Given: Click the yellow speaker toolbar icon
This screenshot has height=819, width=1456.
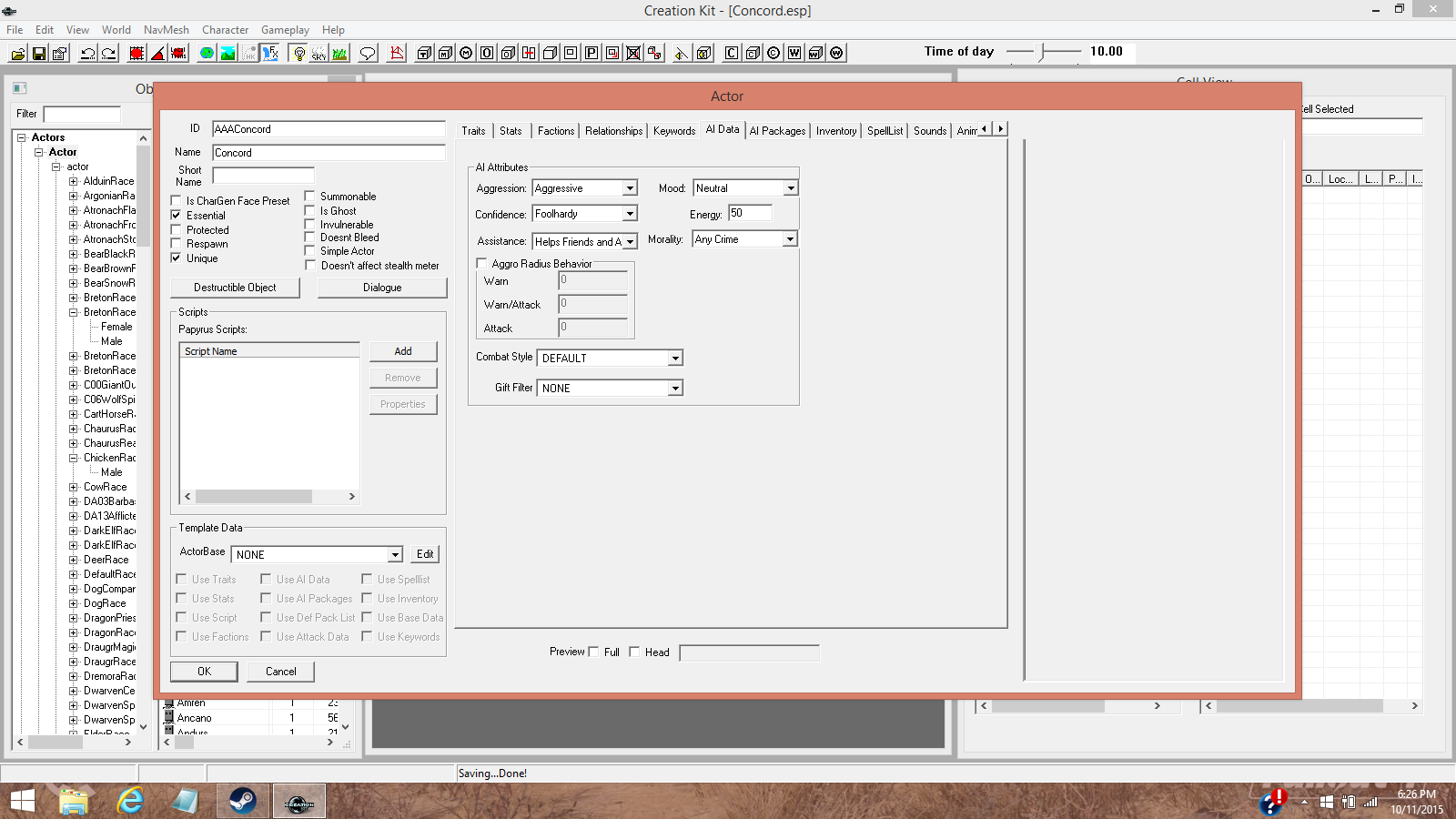Looking at the screenshot, I should 681,53.
